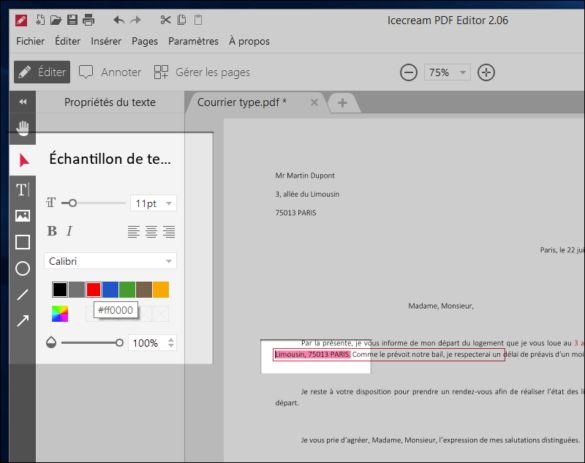Cut selection with the scissors icon
The height and width of the screenshot is (463, 585).
pos(165,20)
